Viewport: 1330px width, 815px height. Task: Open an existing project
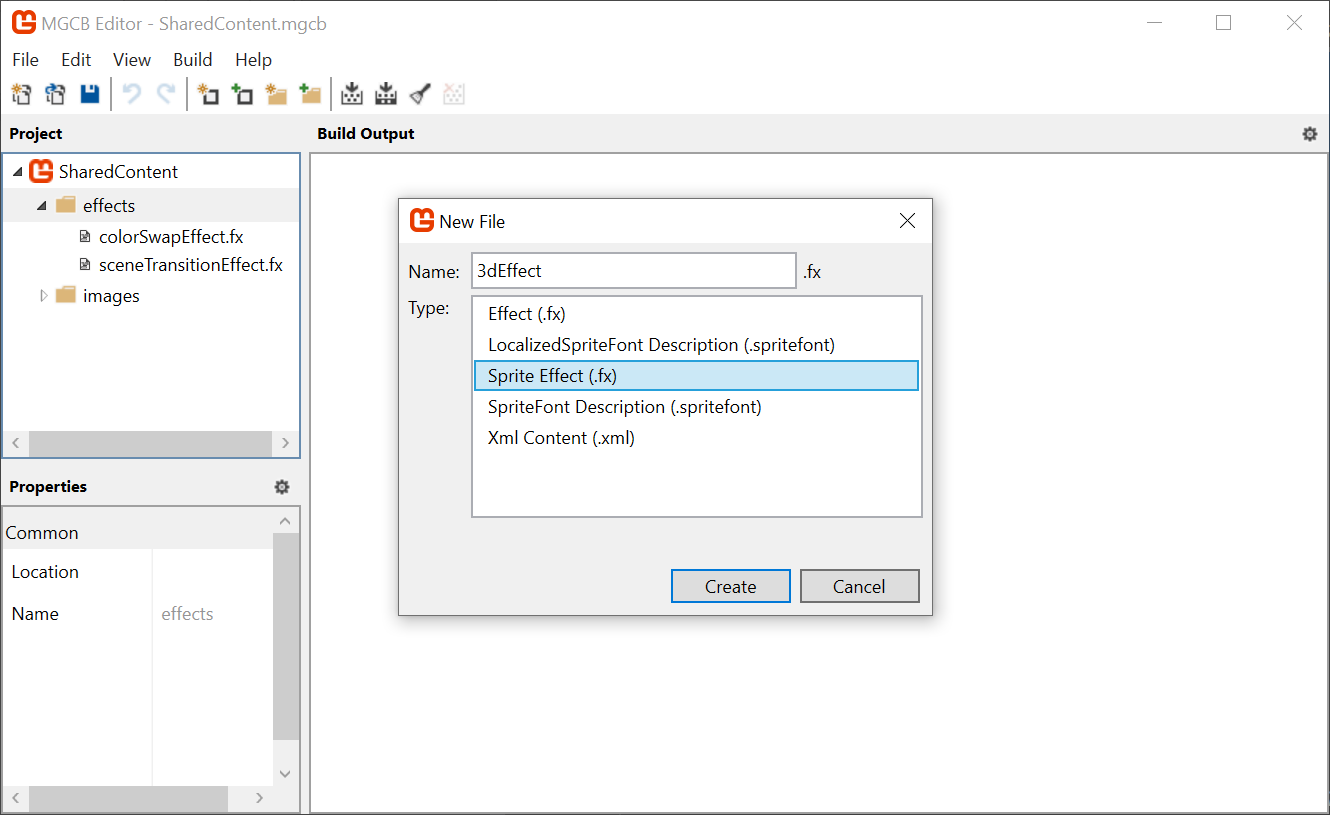[x=55, y=93]
